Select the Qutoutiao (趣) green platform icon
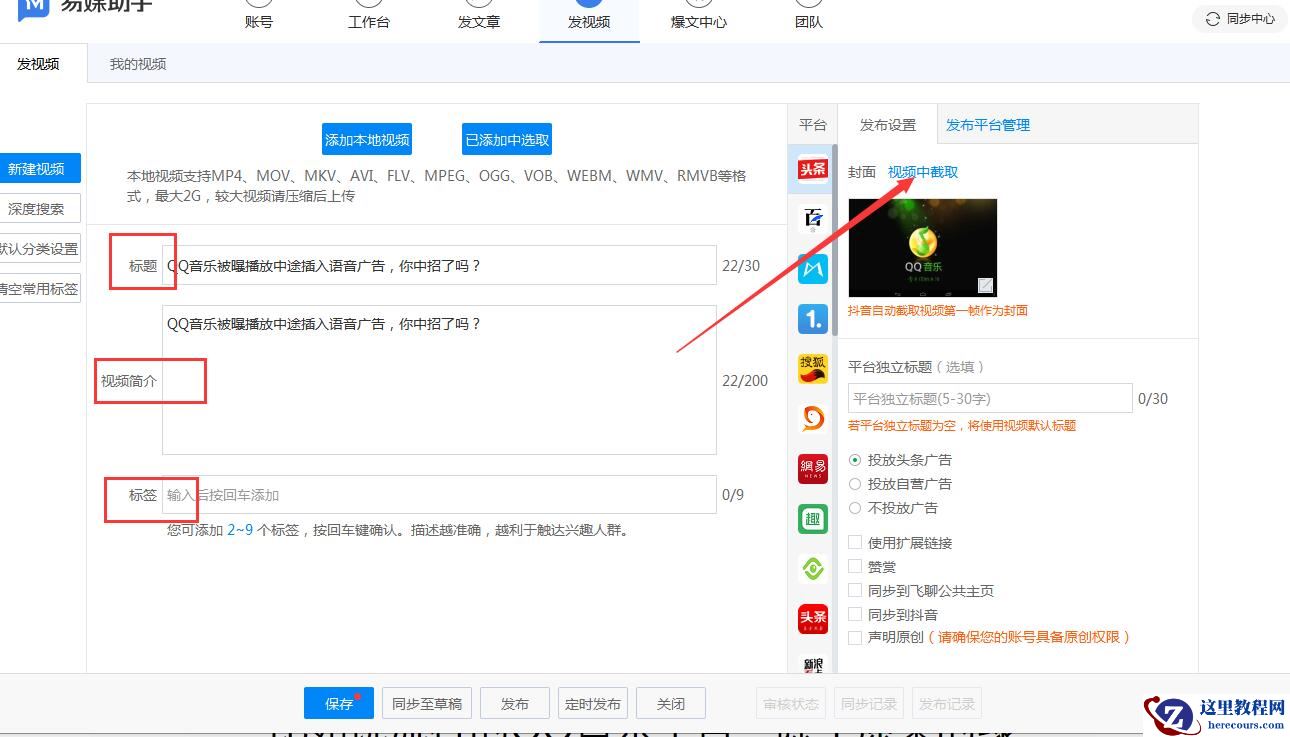 coord(813,519)
